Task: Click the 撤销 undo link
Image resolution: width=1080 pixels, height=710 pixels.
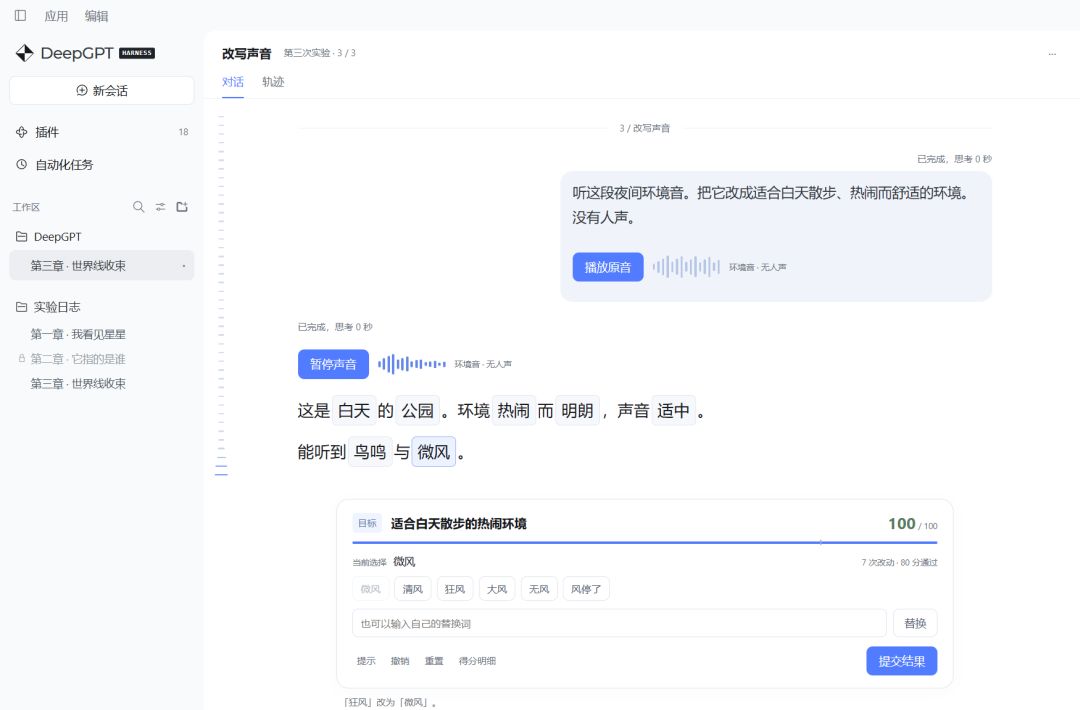Action: click(400, 661)
